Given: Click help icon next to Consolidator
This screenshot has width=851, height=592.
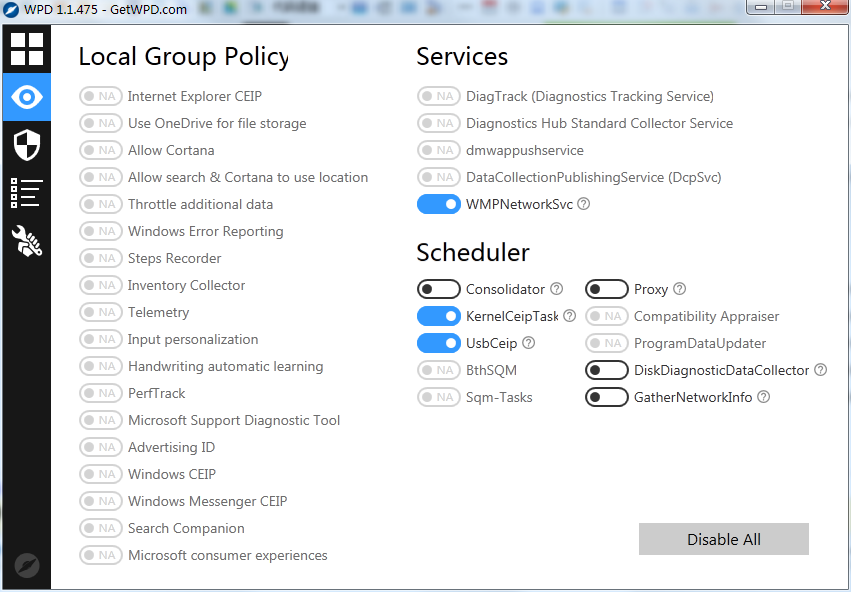Looking at the screenshot, I should [x=557, y=290].
